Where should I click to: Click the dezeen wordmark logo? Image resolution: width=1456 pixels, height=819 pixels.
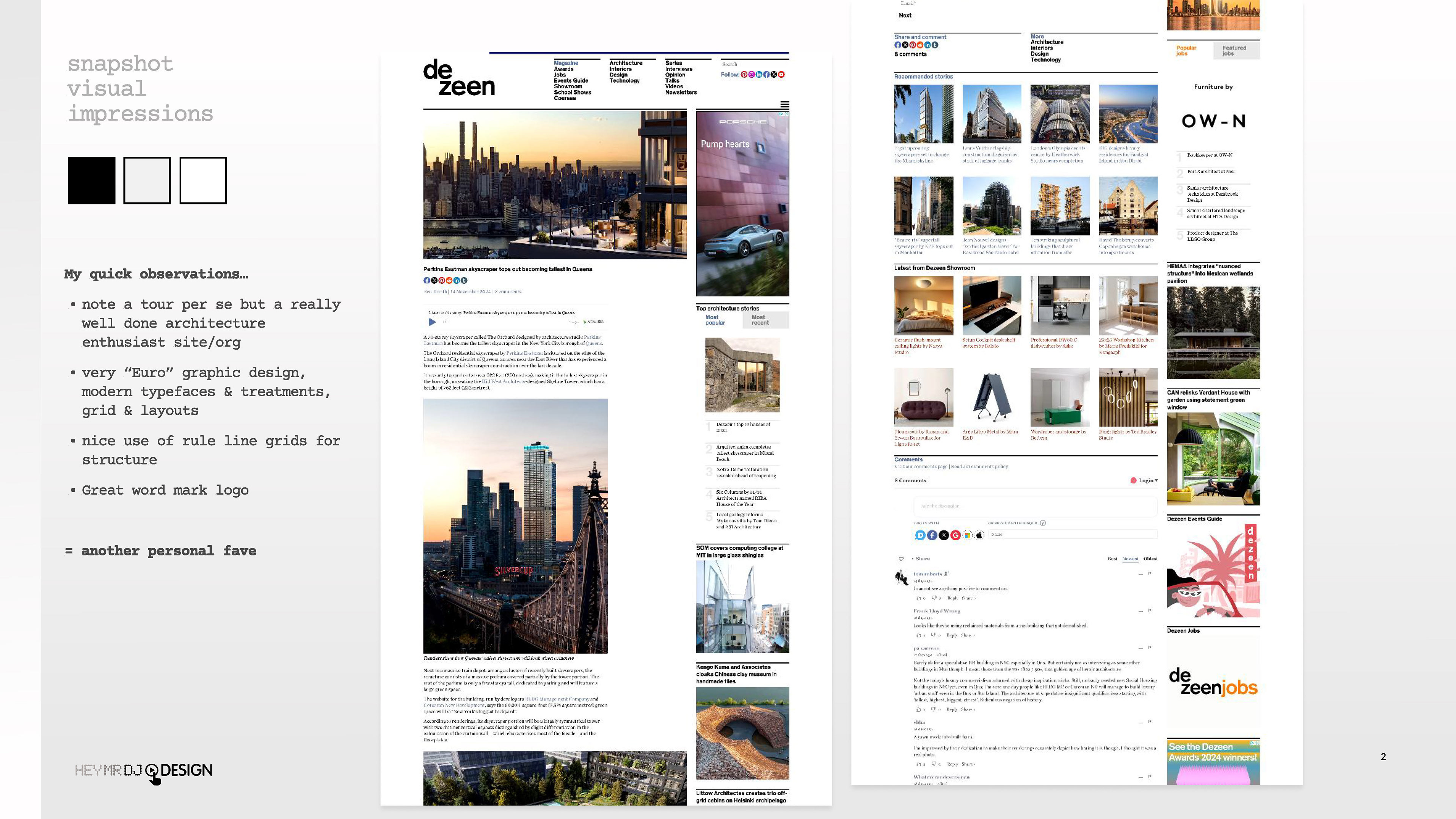[458, 78]
